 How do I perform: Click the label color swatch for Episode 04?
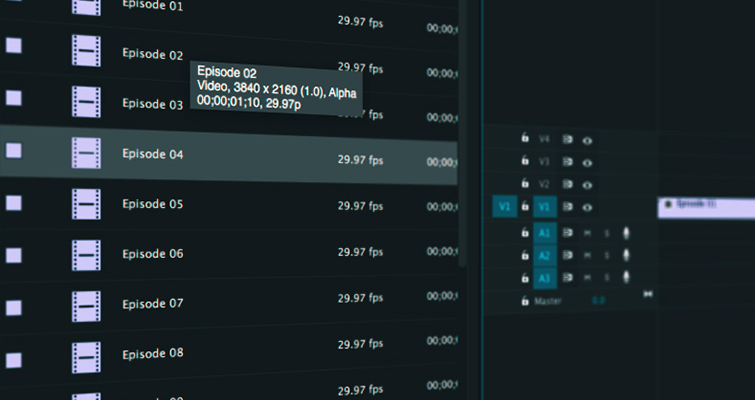13,151
